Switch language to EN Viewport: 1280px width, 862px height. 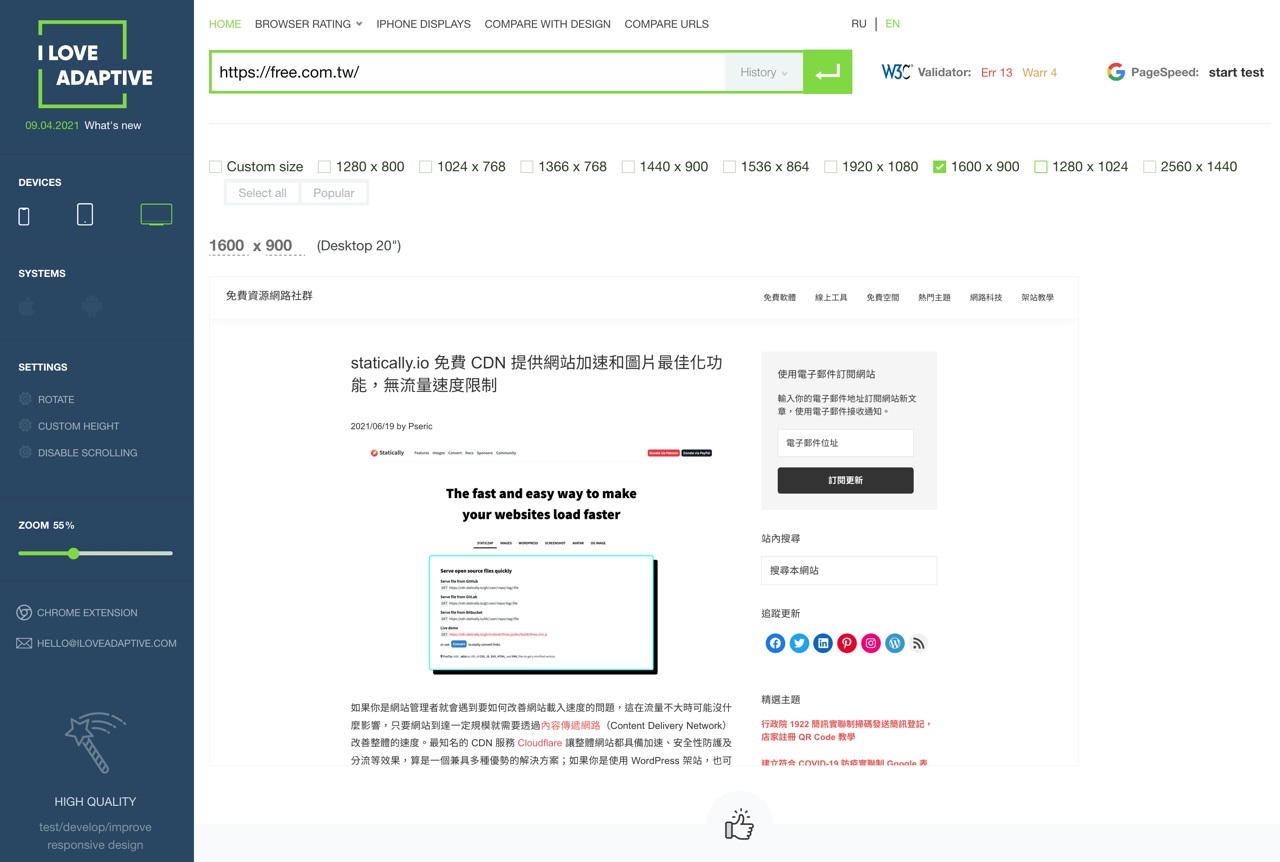[x=893, y=24]
